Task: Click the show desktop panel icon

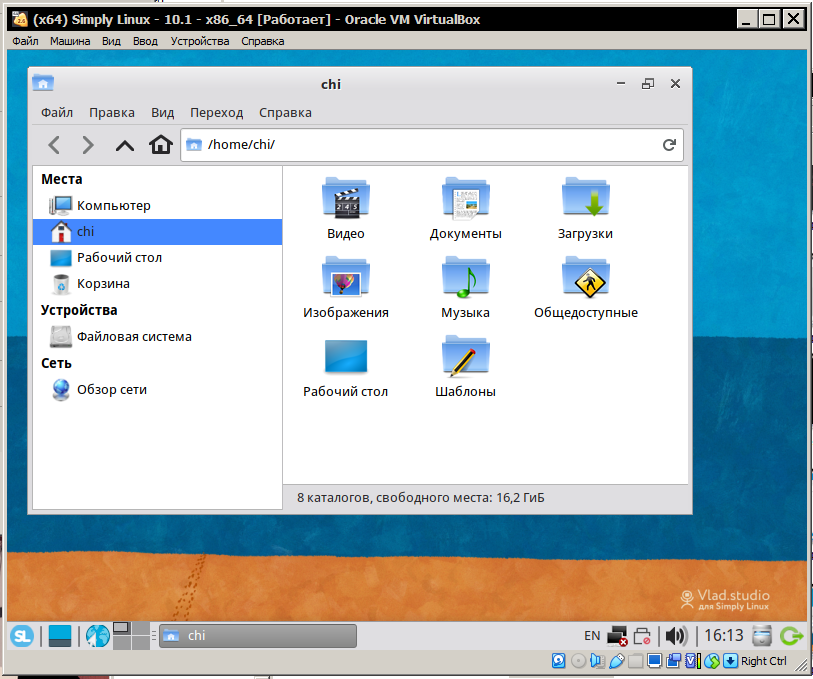Action: coord(60,636)
